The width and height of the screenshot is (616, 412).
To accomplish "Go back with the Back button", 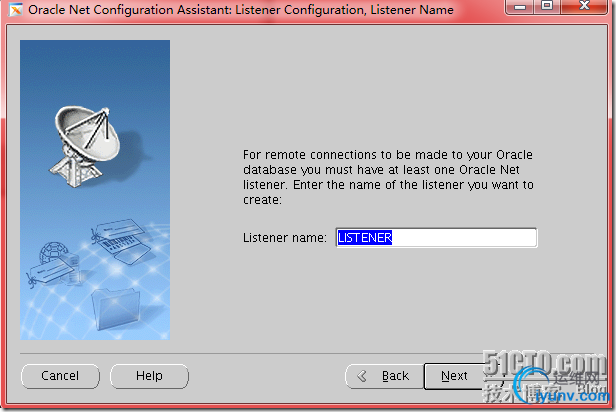I will [384, 376].
